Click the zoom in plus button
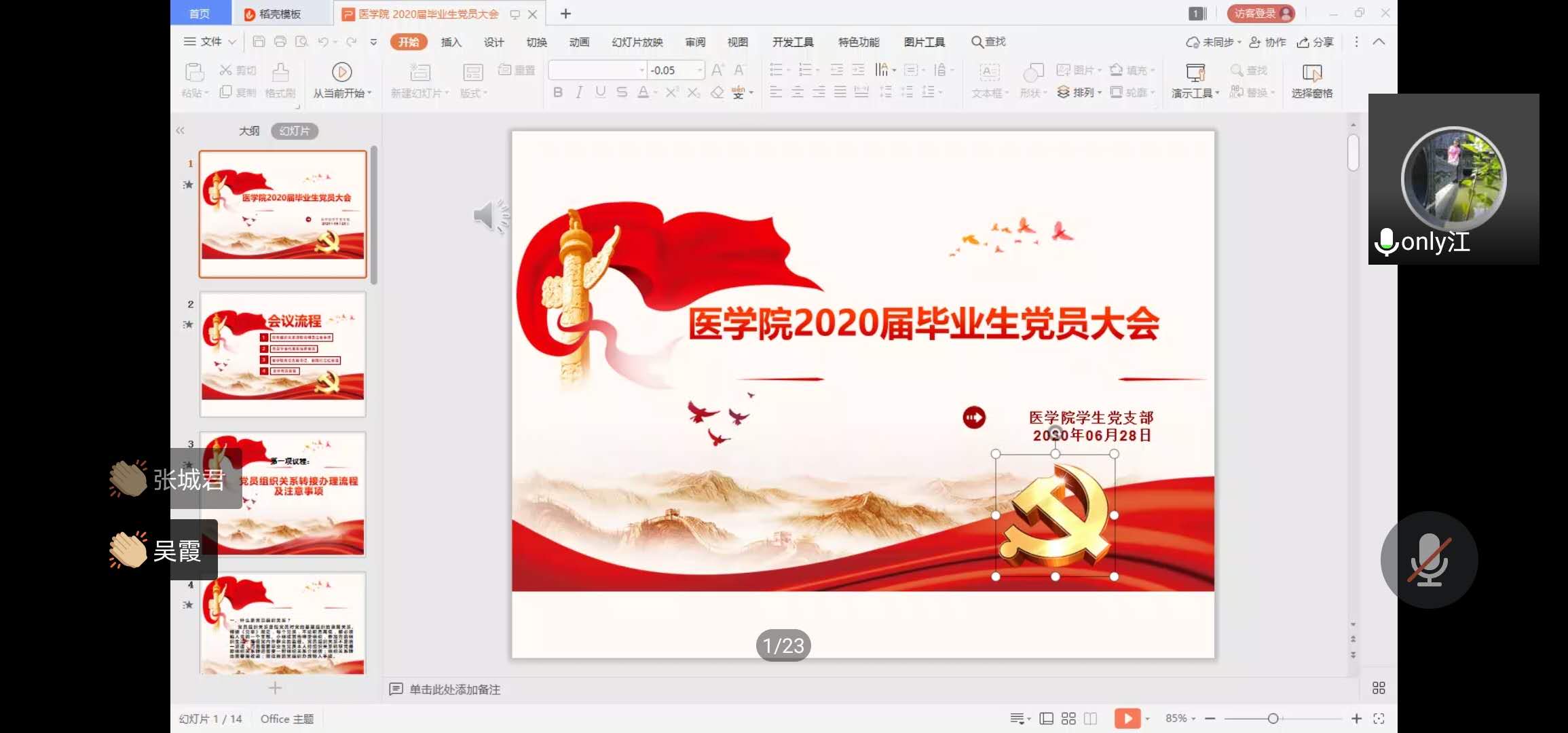This screenshot has width=1568, height=733. coord(1356,718)
